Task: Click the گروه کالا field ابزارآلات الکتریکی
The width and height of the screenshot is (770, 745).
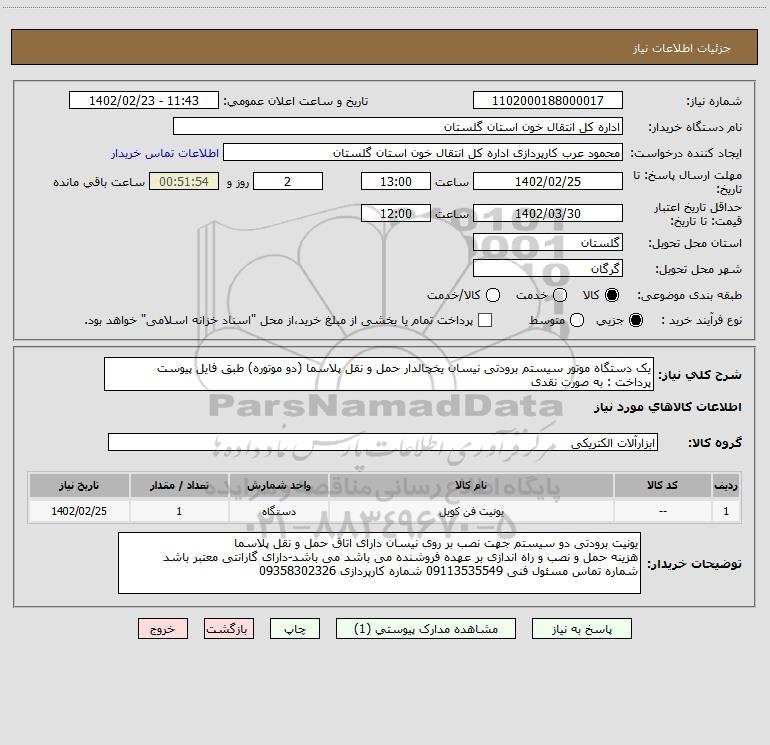Action: 383,442
